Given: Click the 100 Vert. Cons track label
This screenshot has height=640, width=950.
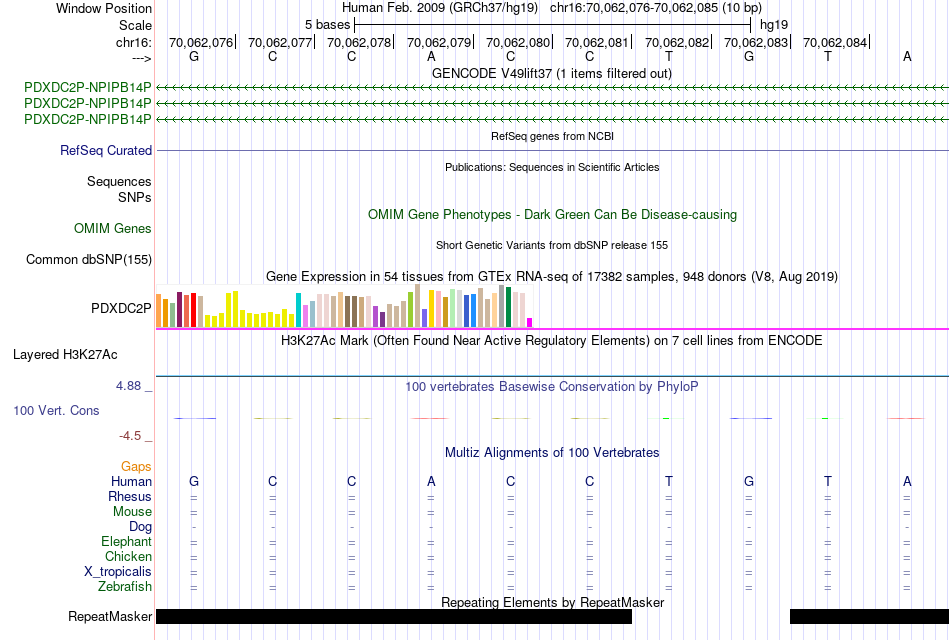Looking at the screenshot, I should 56,410.
